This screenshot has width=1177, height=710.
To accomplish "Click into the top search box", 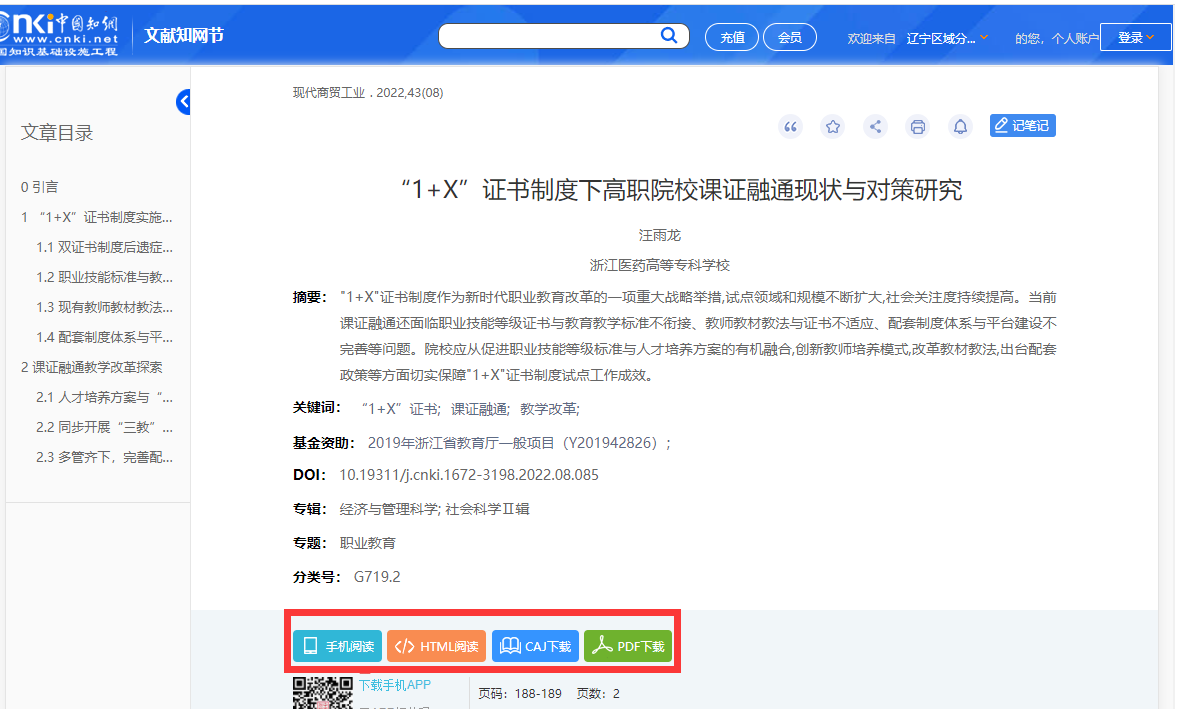I will (550, 36).
